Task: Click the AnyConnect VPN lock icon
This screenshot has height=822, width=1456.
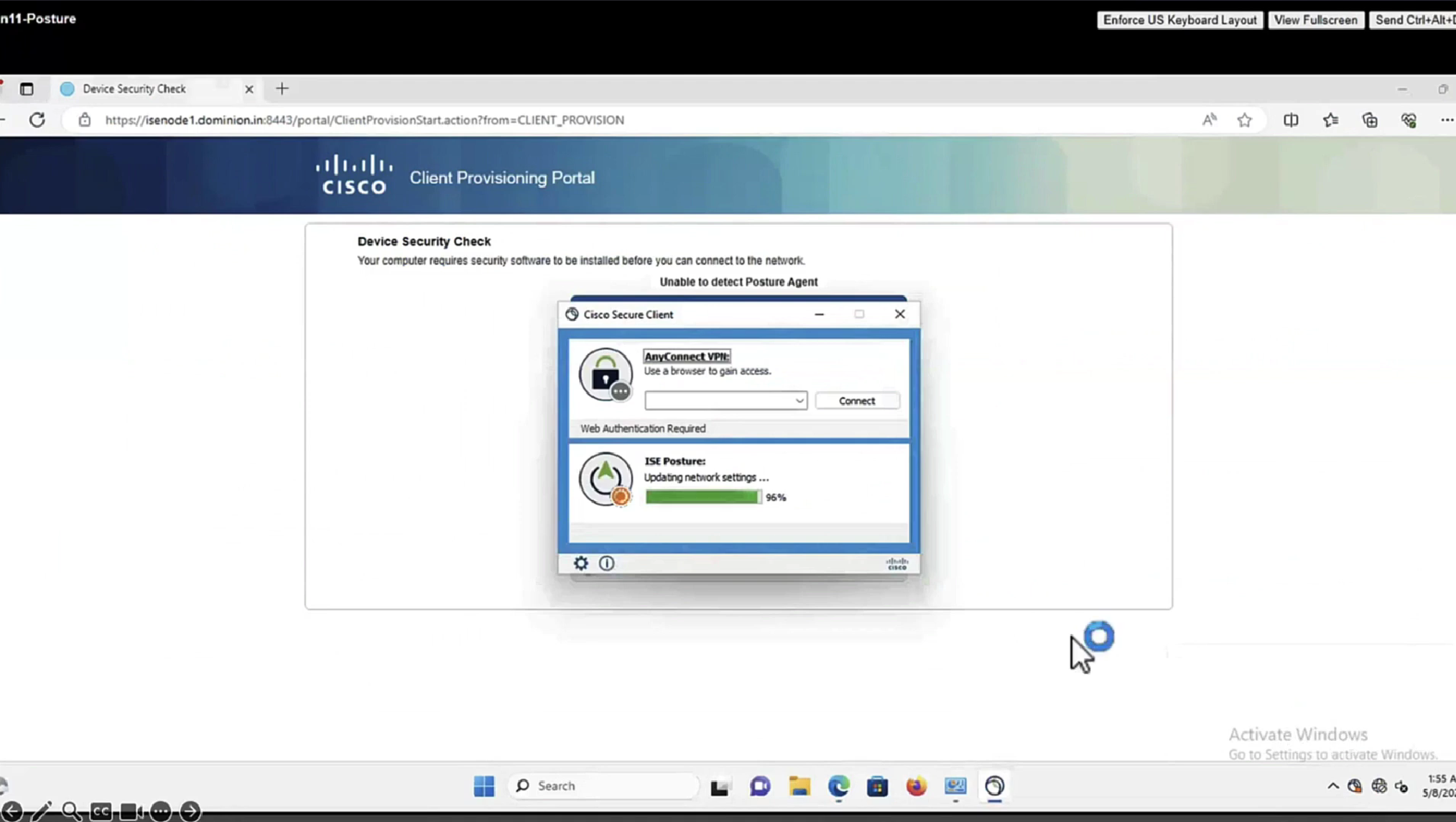Action: (x=606, y=374)
